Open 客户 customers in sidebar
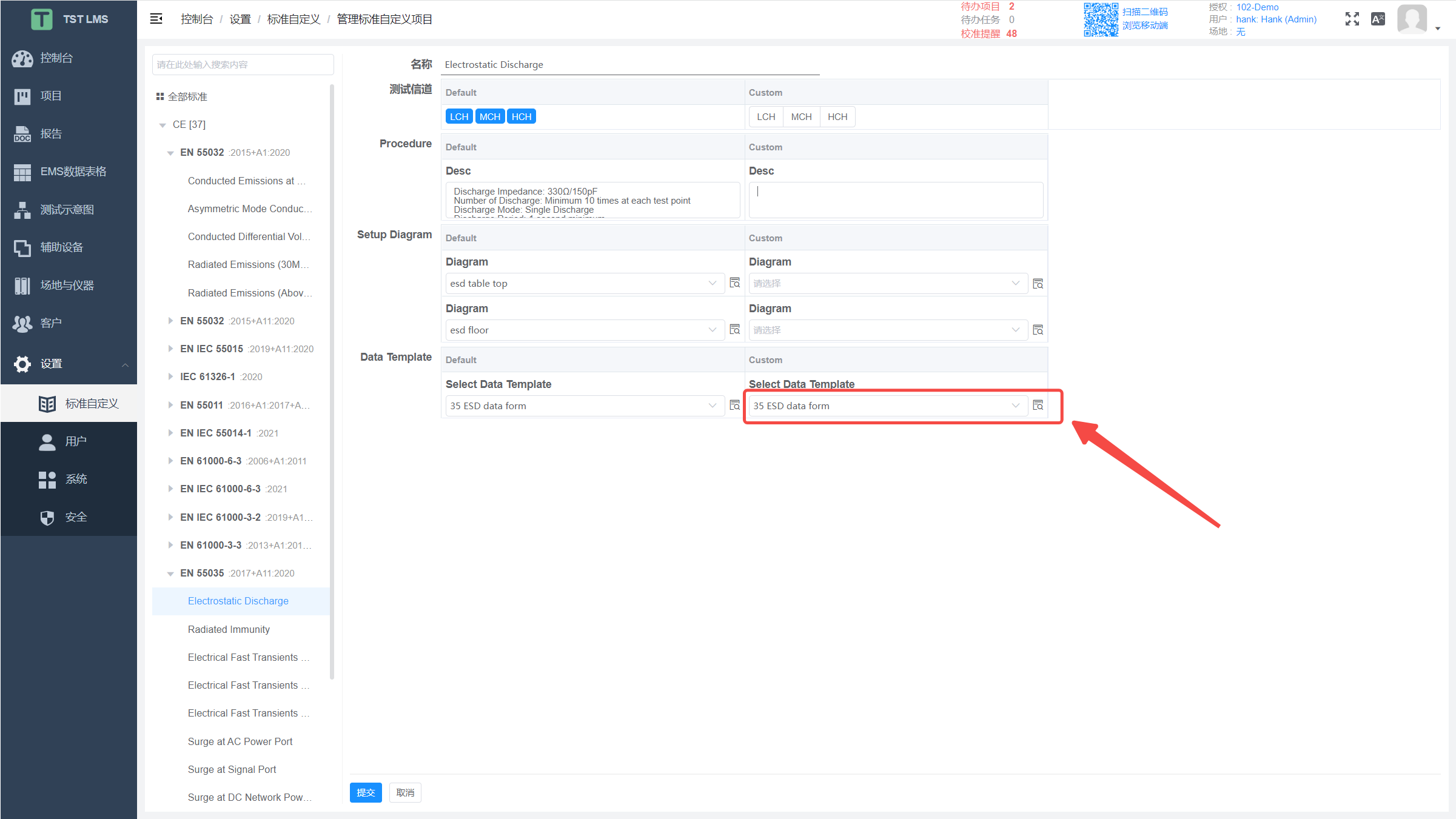Viewport: 1456px width, 819px height. (69, 323)
